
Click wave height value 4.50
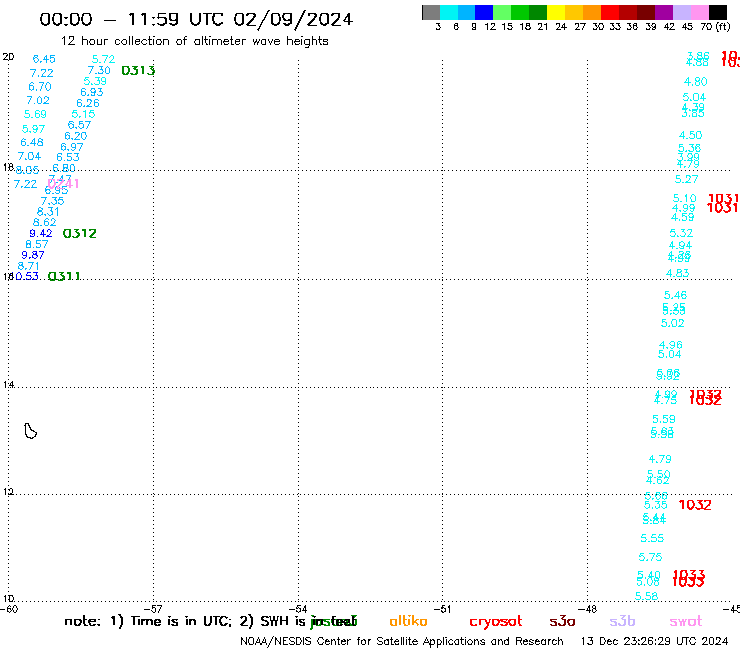[x=690, y=135]
